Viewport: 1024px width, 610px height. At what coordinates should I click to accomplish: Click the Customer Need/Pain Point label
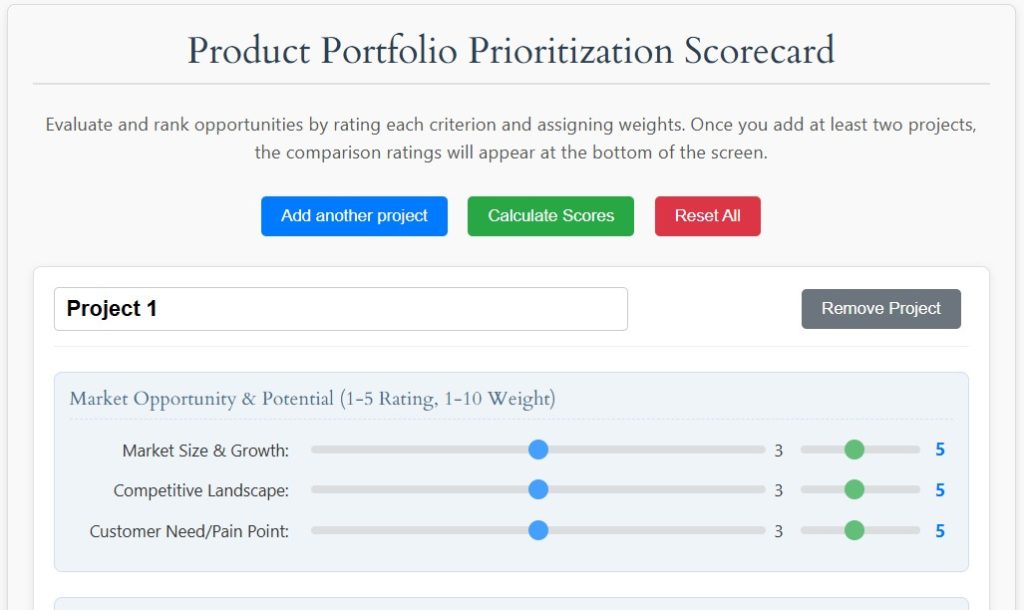(x=189, y=531)
